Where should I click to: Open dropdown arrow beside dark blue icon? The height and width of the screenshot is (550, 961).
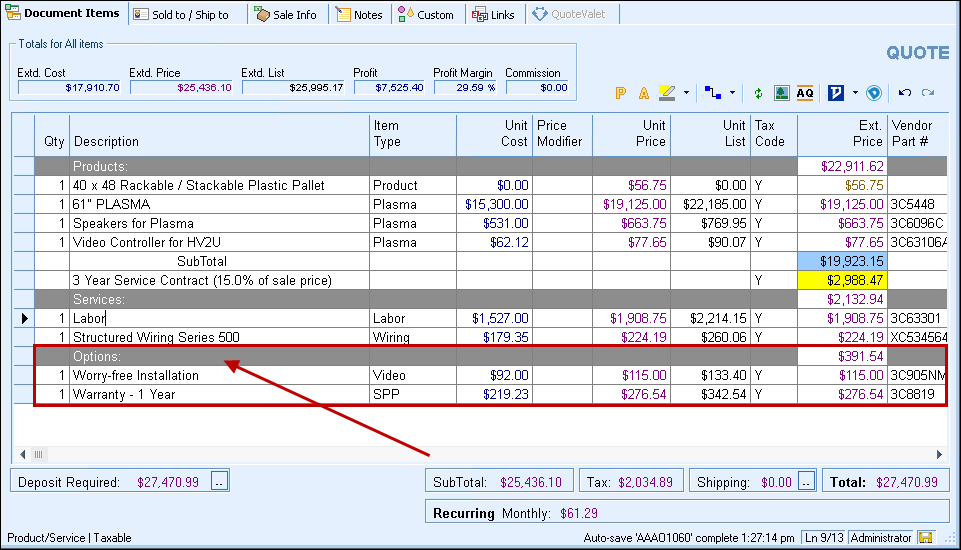(x=856, y=93)
